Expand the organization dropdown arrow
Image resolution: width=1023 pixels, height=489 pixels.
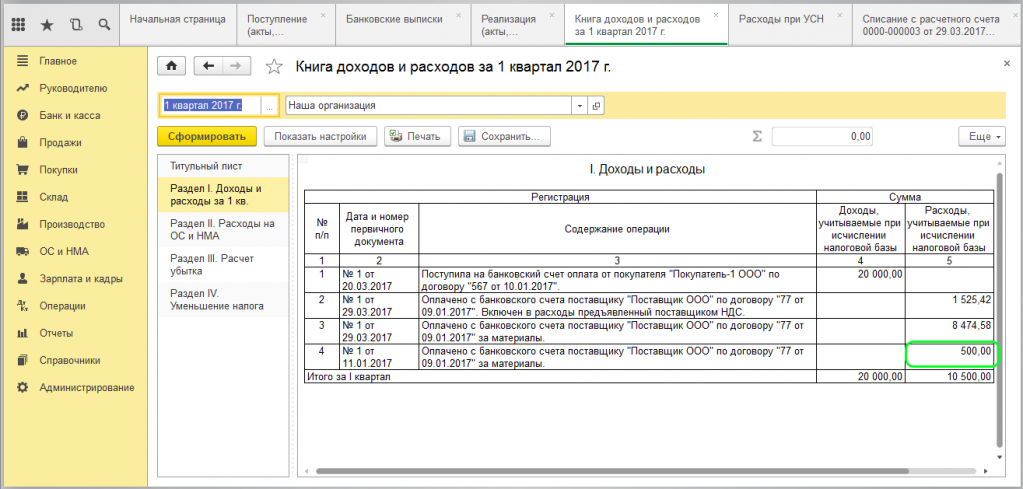(579, 105)
